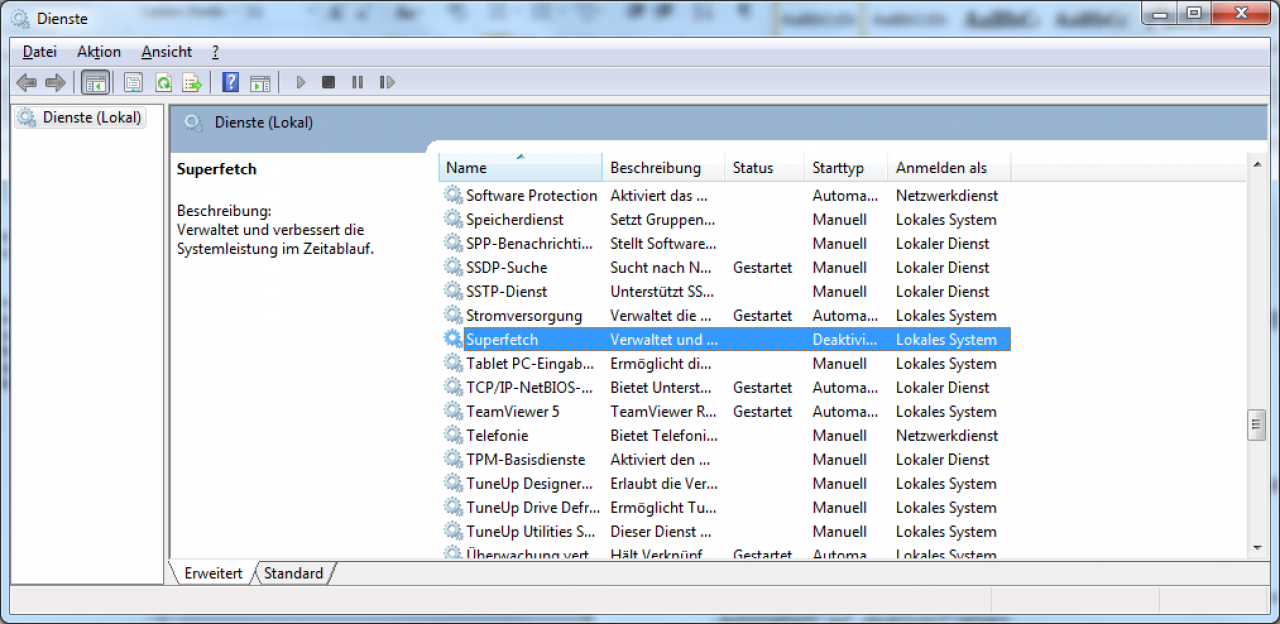Open the Datei menu
Screen dimensions: 1280x624
pyautogui.click(x=40, y=52)
